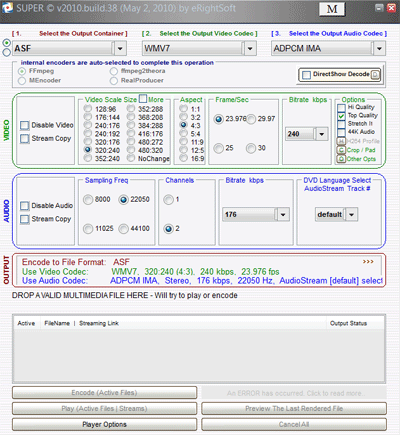Select NoChange video scale size
This screenshot has width=400, height=435.
[x=131, y=158]
